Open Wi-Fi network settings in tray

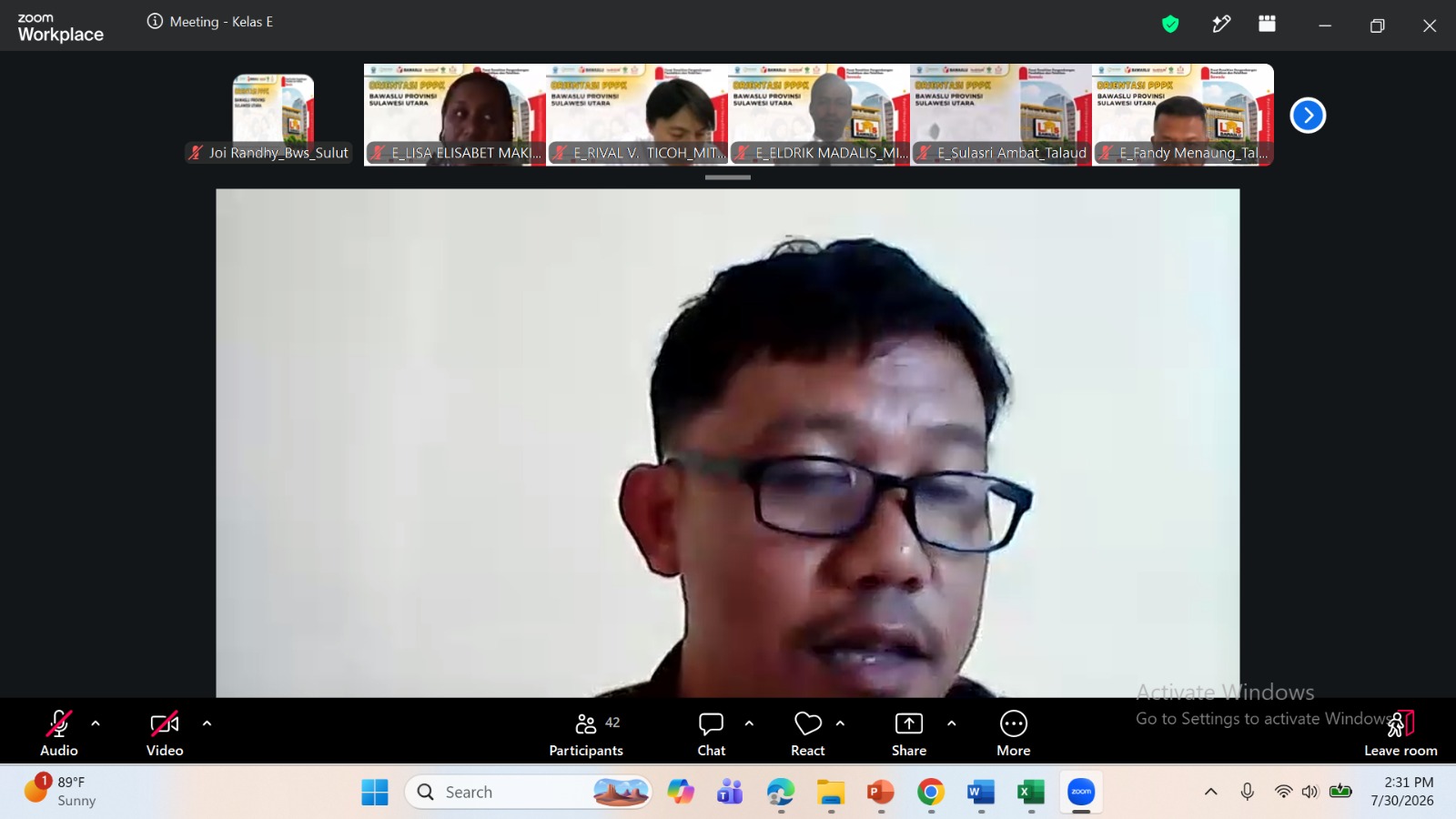pyautogui.click(x=1283, y=792)
